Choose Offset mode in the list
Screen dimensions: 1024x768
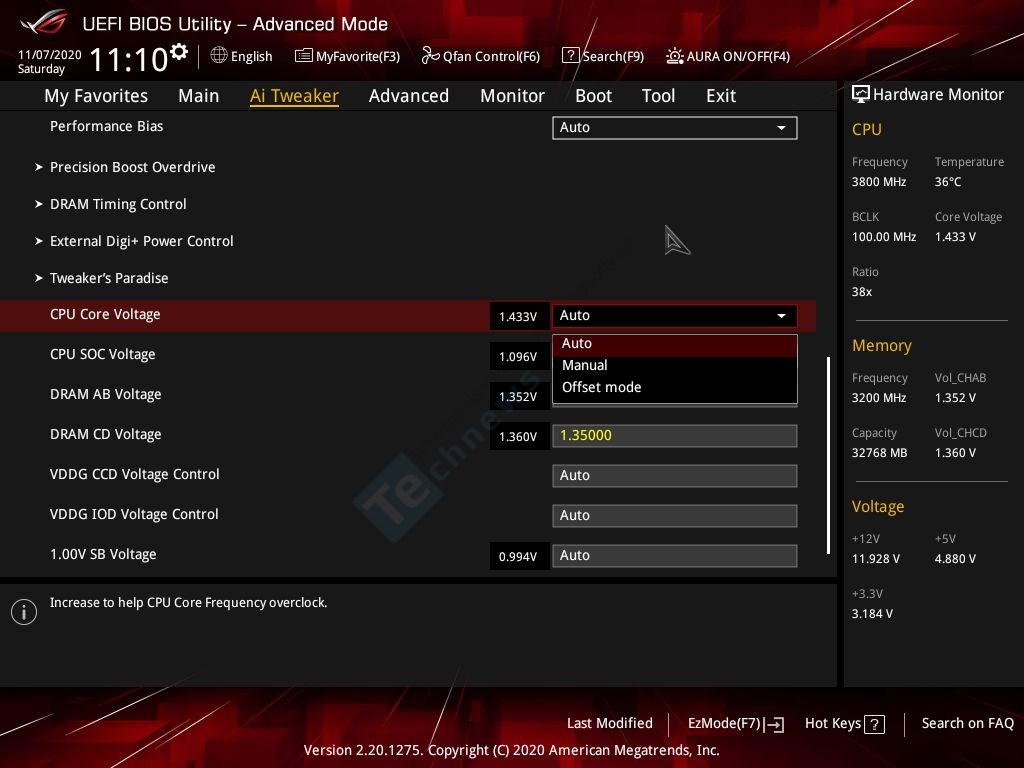pyautogui.click(x=675, y=387)
